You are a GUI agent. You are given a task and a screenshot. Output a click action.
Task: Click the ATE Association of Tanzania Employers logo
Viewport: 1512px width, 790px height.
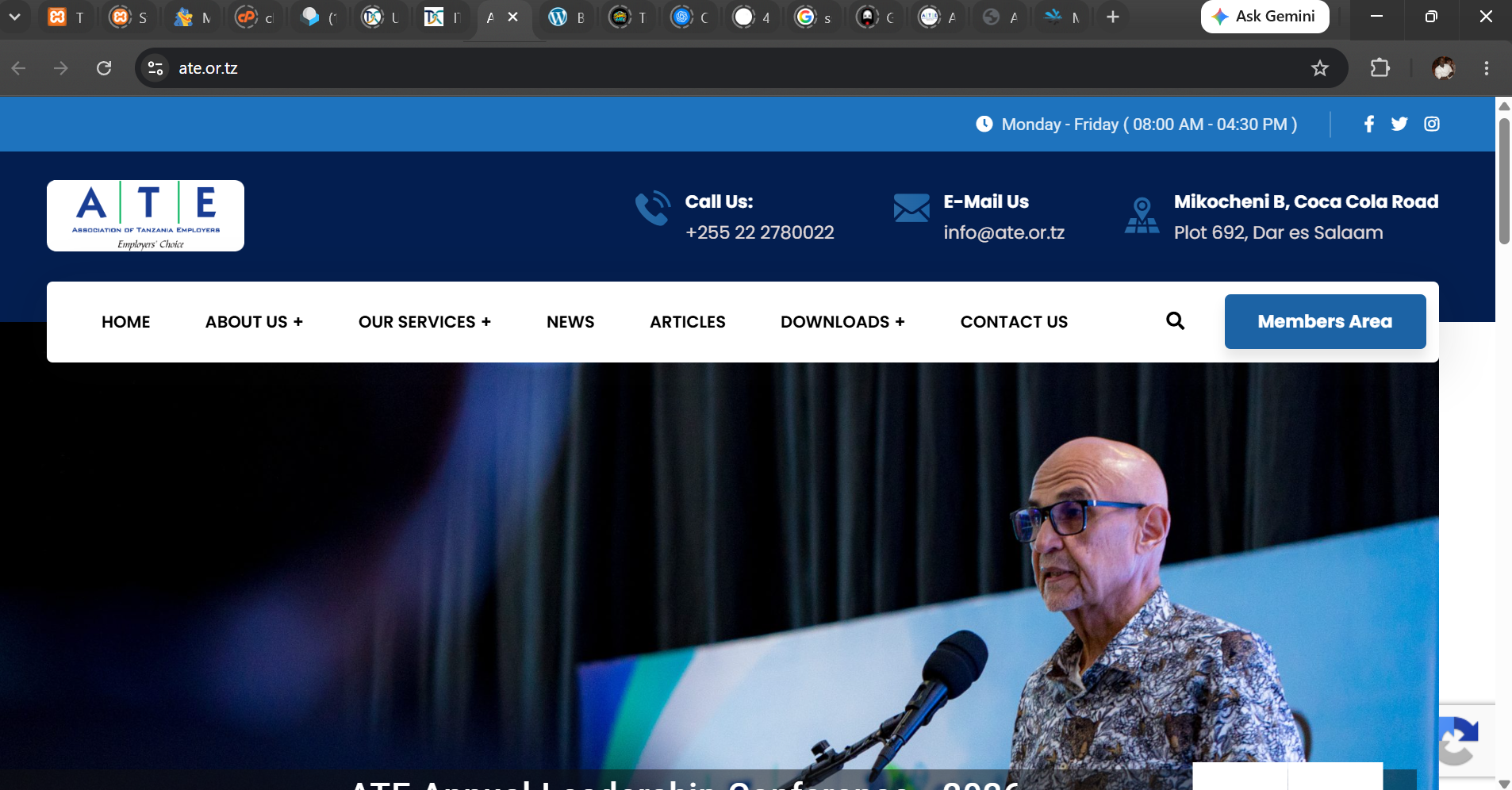coord(145,216)
